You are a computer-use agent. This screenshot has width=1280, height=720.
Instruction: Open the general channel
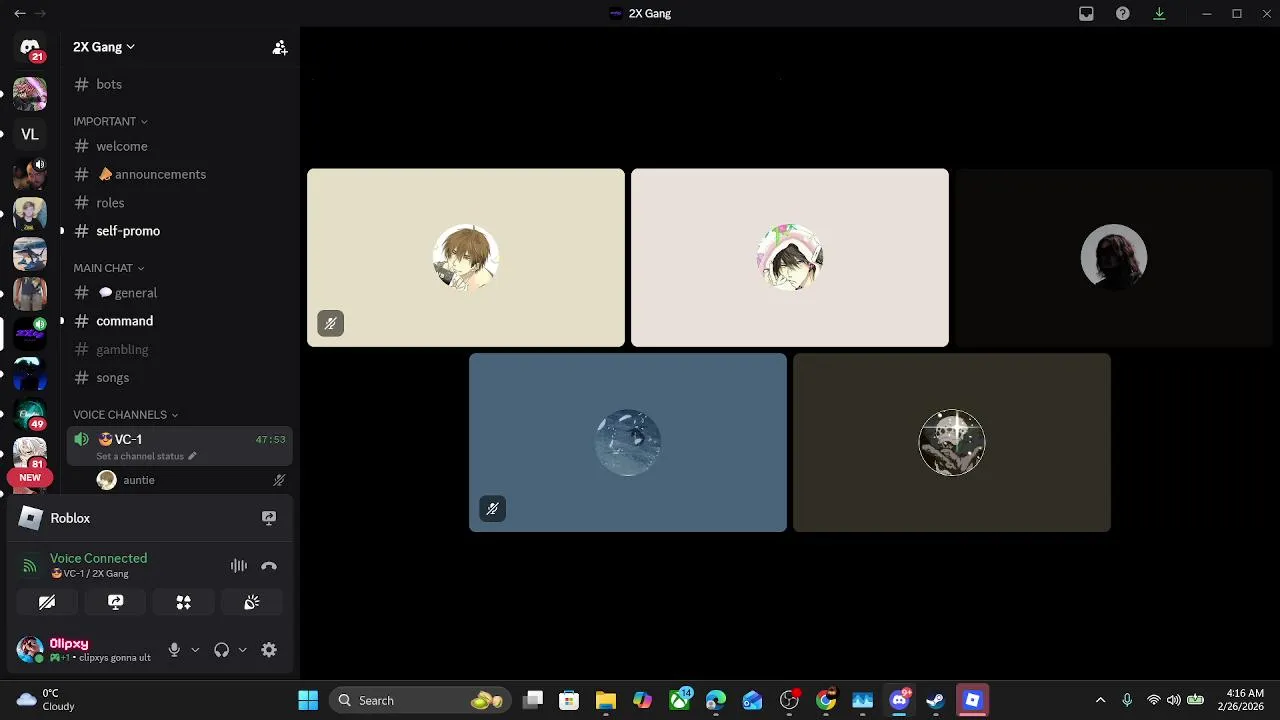tap(180, 293)
